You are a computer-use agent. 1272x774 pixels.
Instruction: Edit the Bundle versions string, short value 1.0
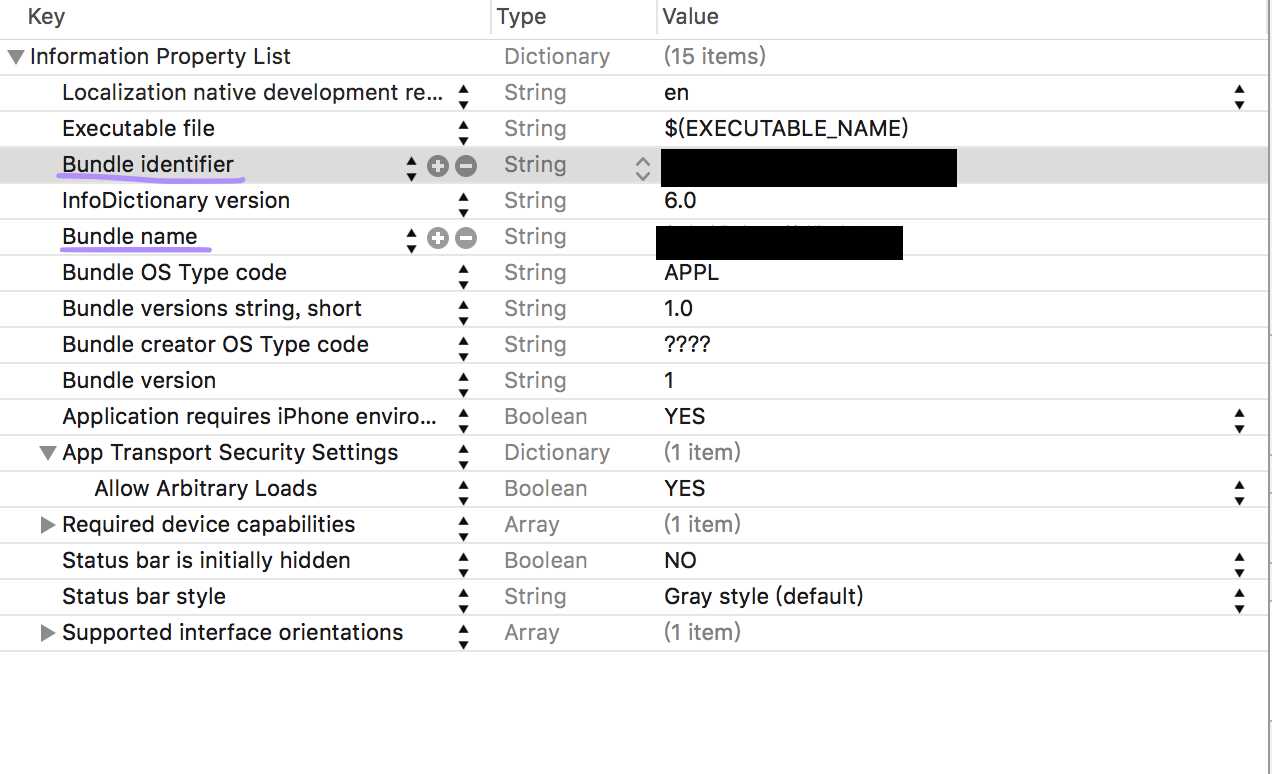coord(679,309)
